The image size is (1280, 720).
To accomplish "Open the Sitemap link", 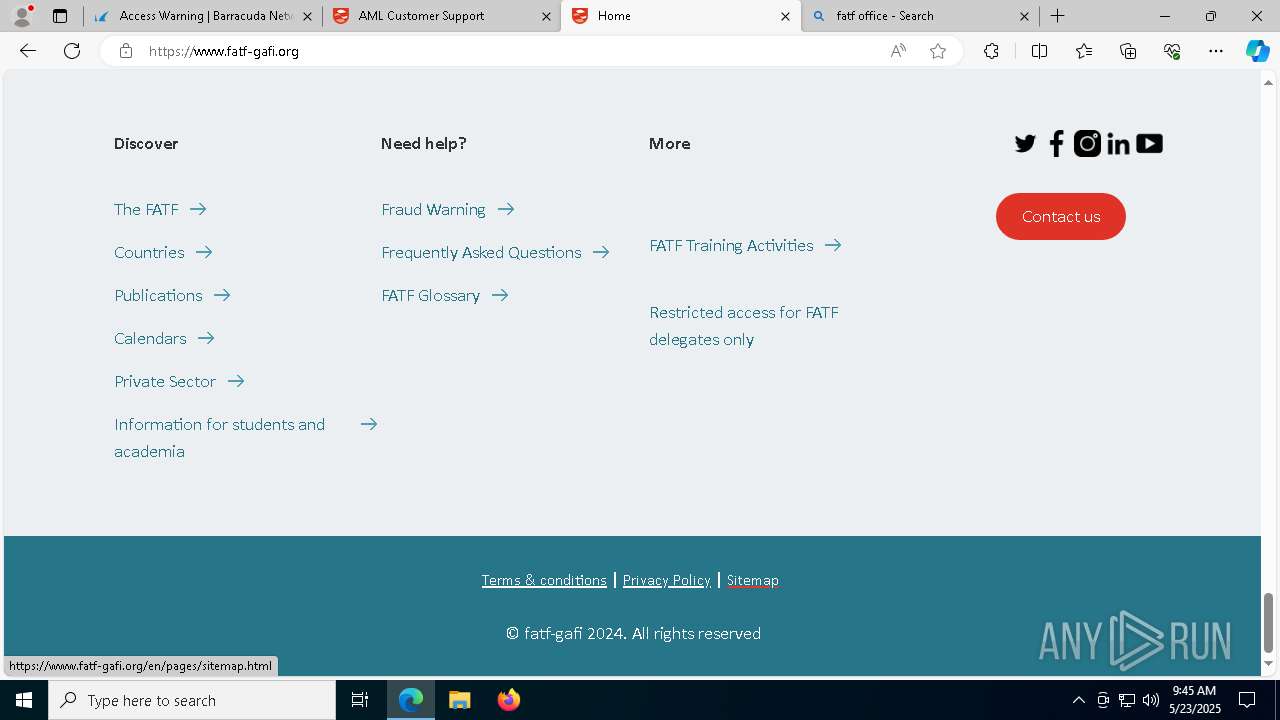I will (752, 580).
